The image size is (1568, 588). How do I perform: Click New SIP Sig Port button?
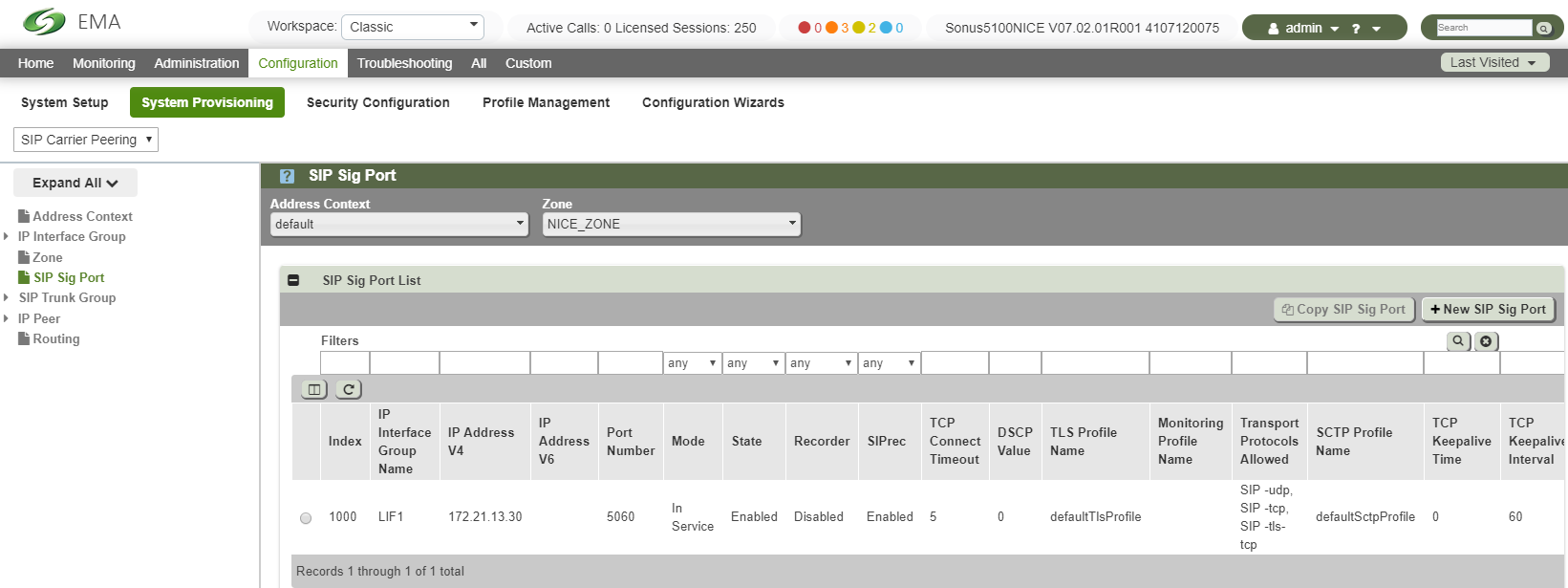tap(1488, 310)
